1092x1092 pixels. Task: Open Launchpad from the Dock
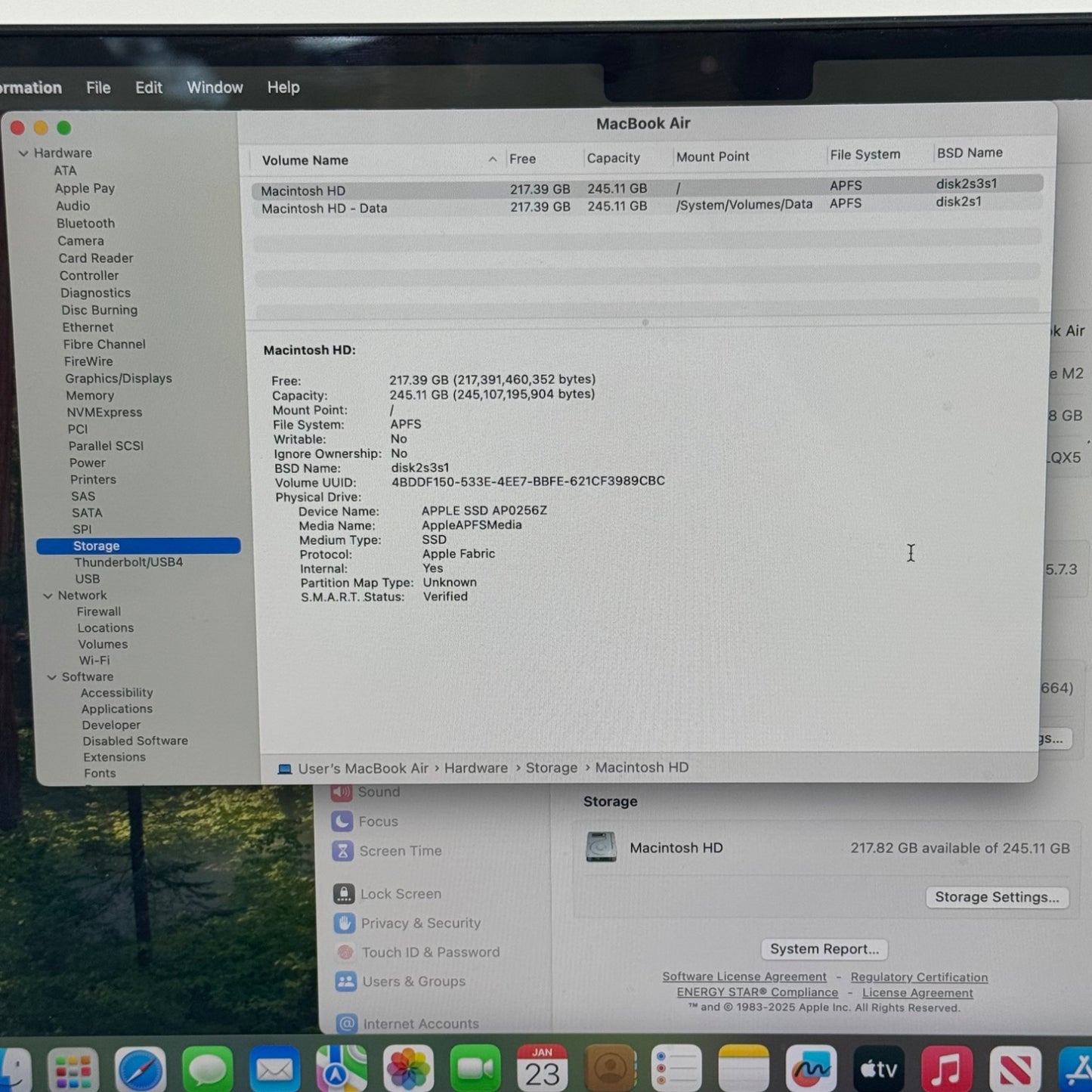pos(73,1069)
